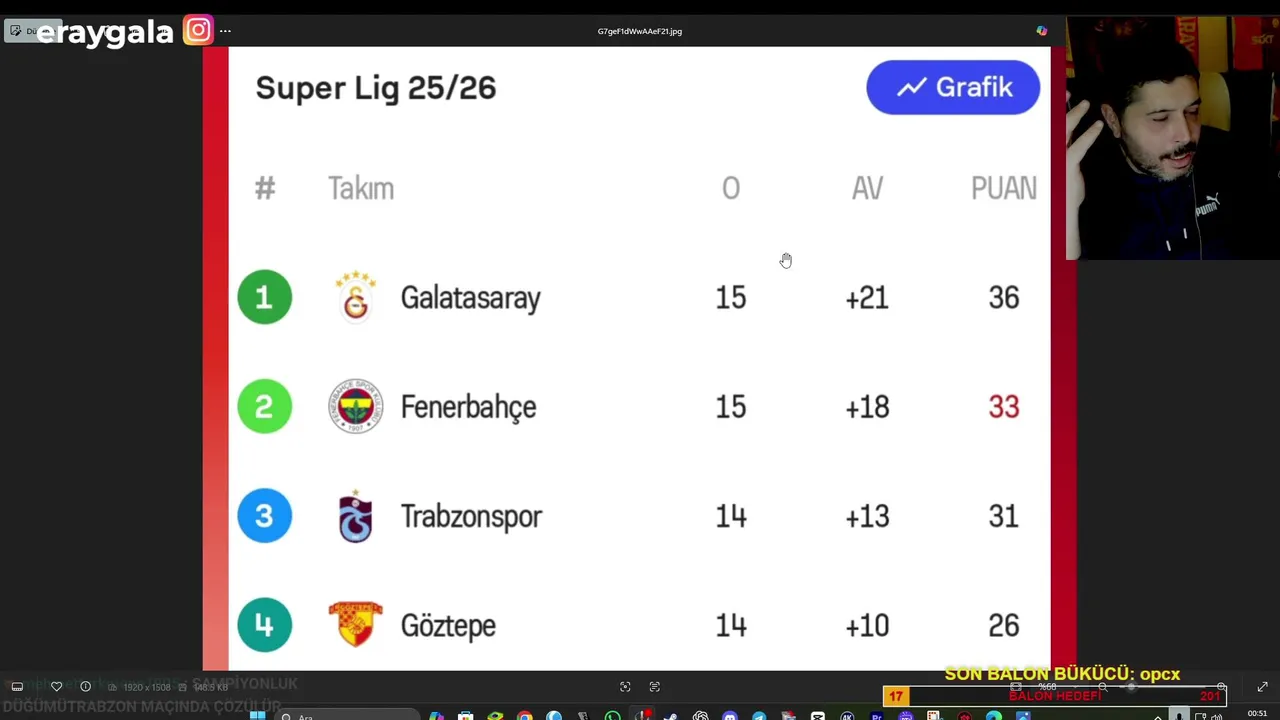Open the %68 zoom level dropdown
Viewport: 1280px width, 720px height.
(x=1048, y=687)
